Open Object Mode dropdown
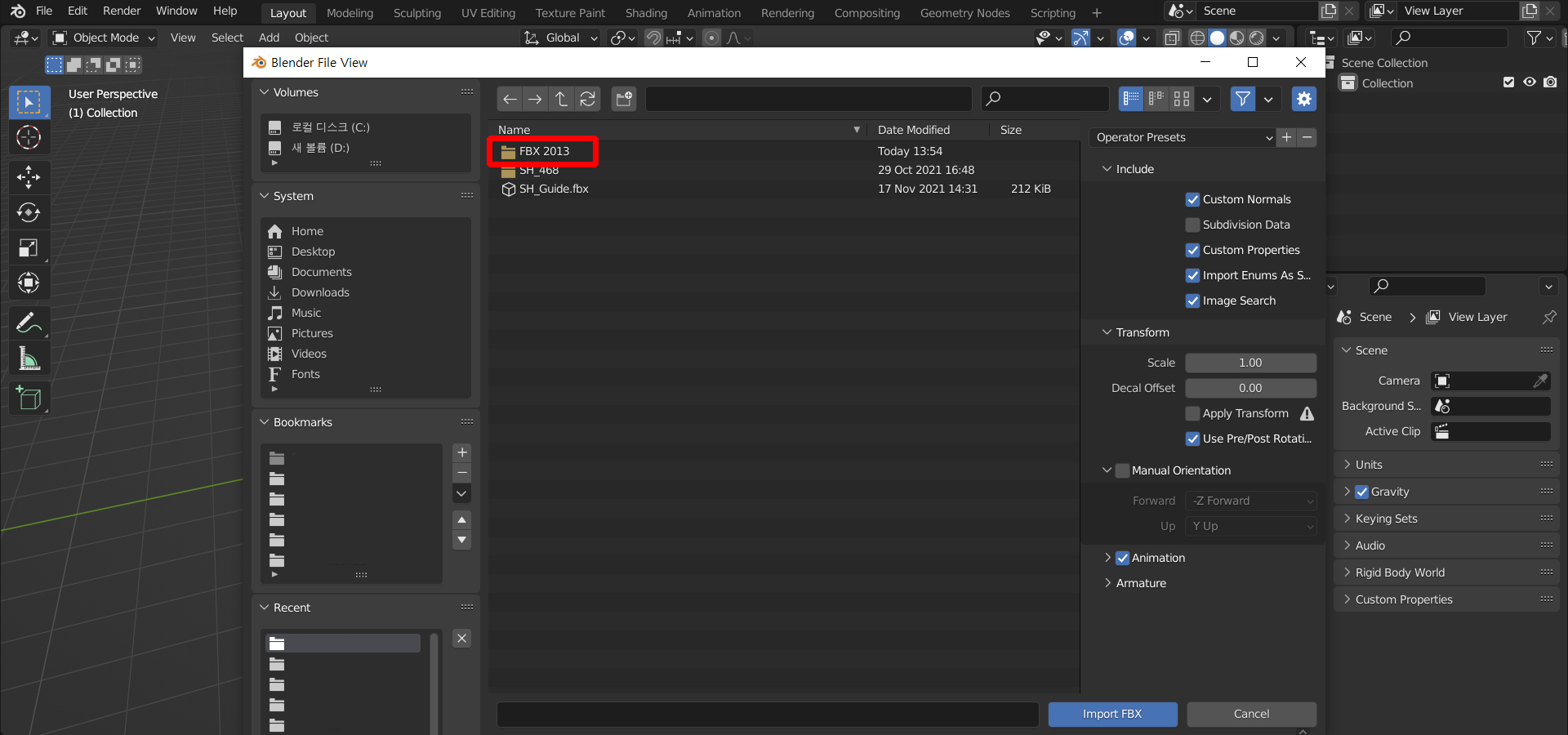The width and height of the screenshot is (1568, 735). tap(104, 38)
